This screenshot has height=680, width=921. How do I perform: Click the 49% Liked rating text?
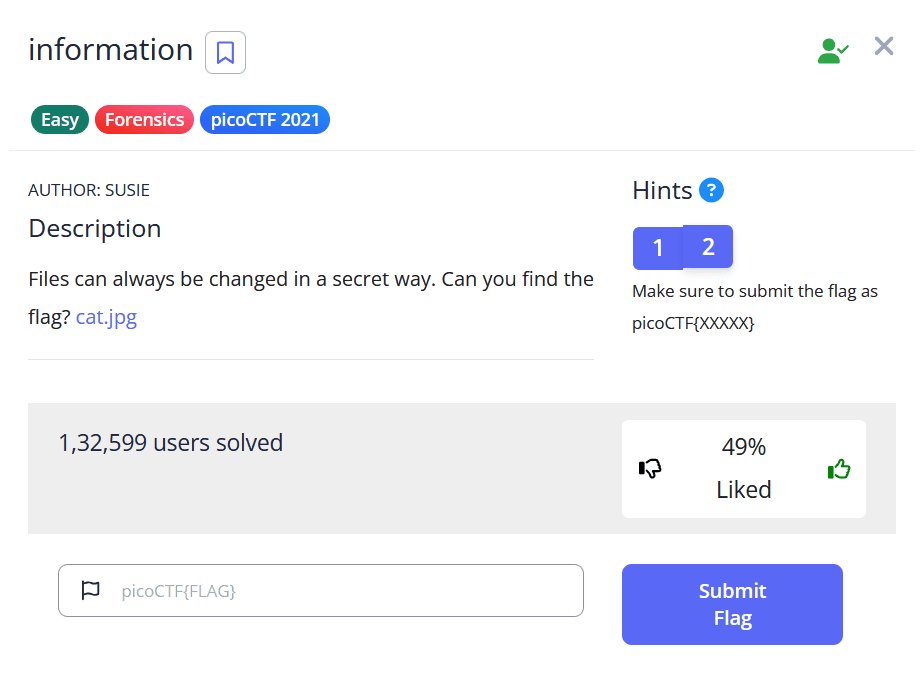(x=743, y=468)
